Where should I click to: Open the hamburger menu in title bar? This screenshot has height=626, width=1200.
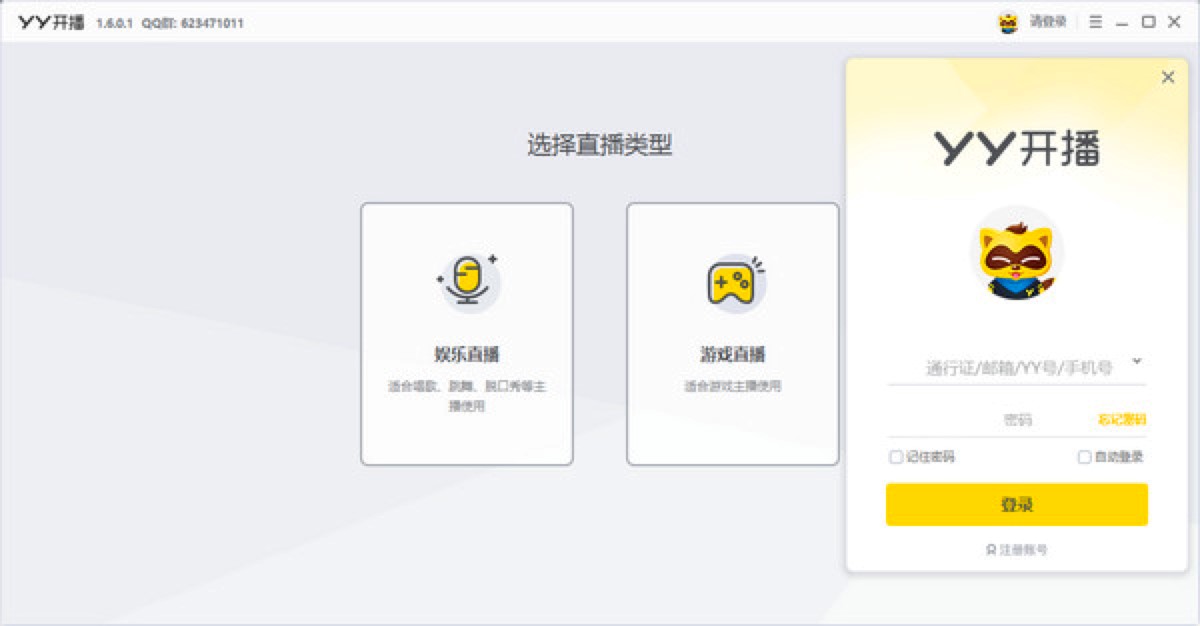click(x=1096, y=22)
